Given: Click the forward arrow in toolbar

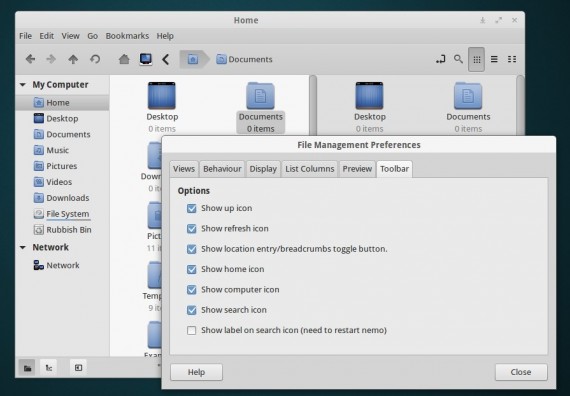Looking at the screenshot, I should pos(51,59).
